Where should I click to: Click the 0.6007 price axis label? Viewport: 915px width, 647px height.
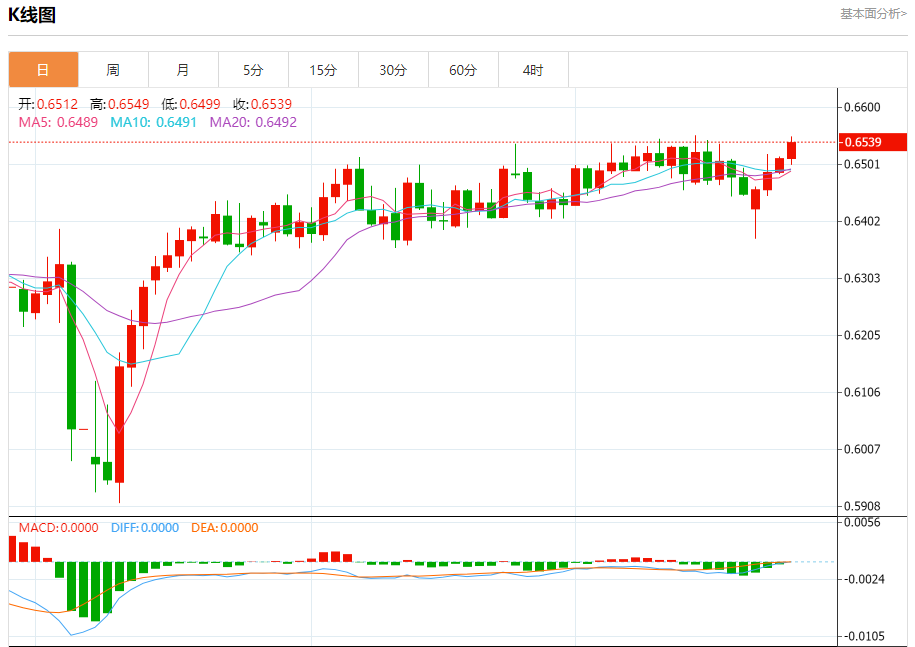point(862,449)
